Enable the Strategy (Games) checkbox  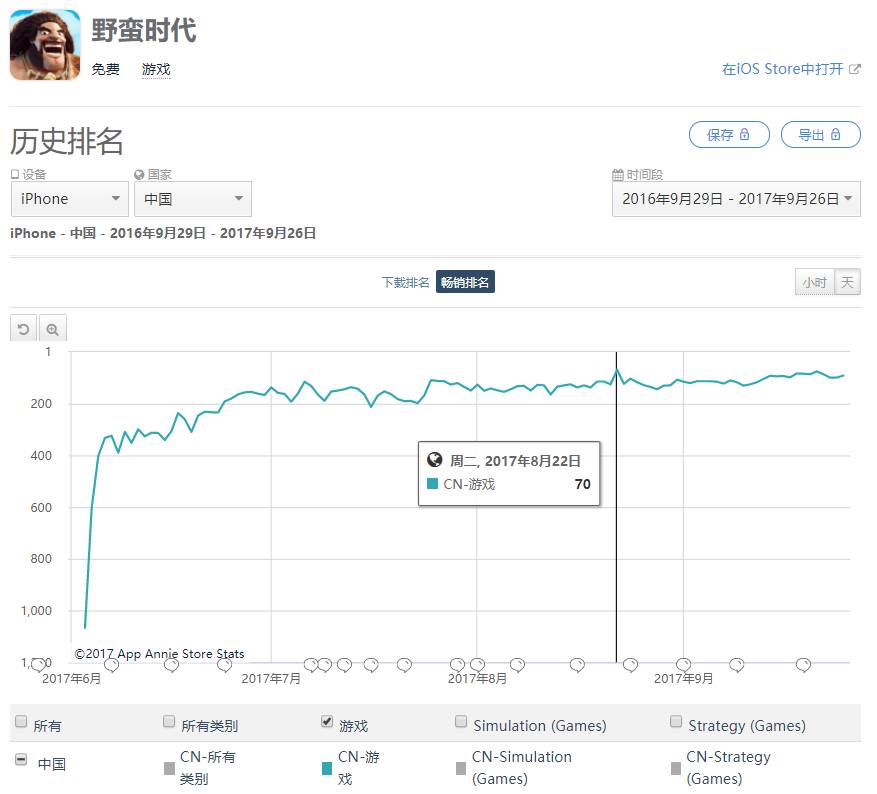tap(676, 721)
